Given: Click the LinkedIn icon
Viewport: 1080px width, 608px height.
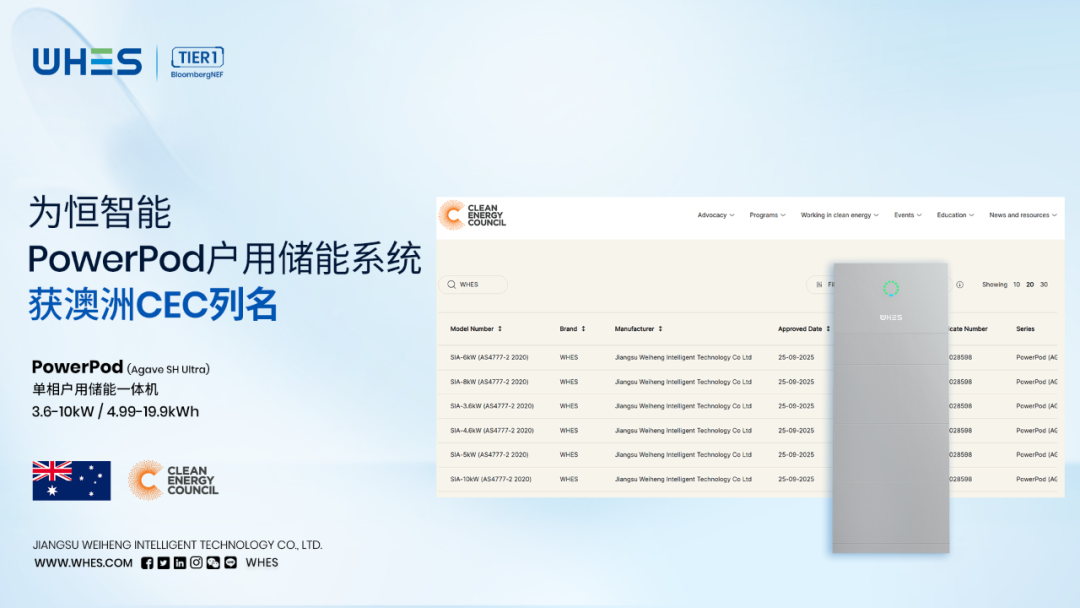Looking at the screenshot, I should click(x=180, y=563).
